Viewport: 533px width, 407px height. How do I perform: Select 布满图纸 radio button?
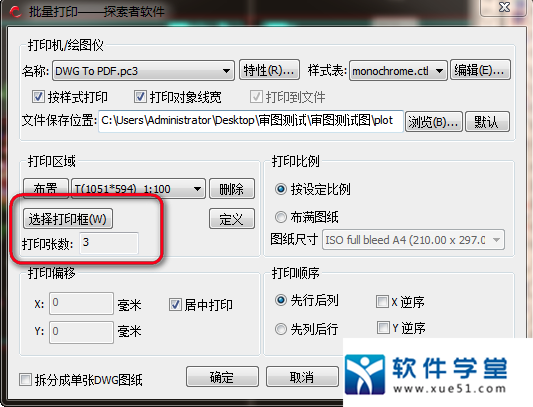point(281,217)
